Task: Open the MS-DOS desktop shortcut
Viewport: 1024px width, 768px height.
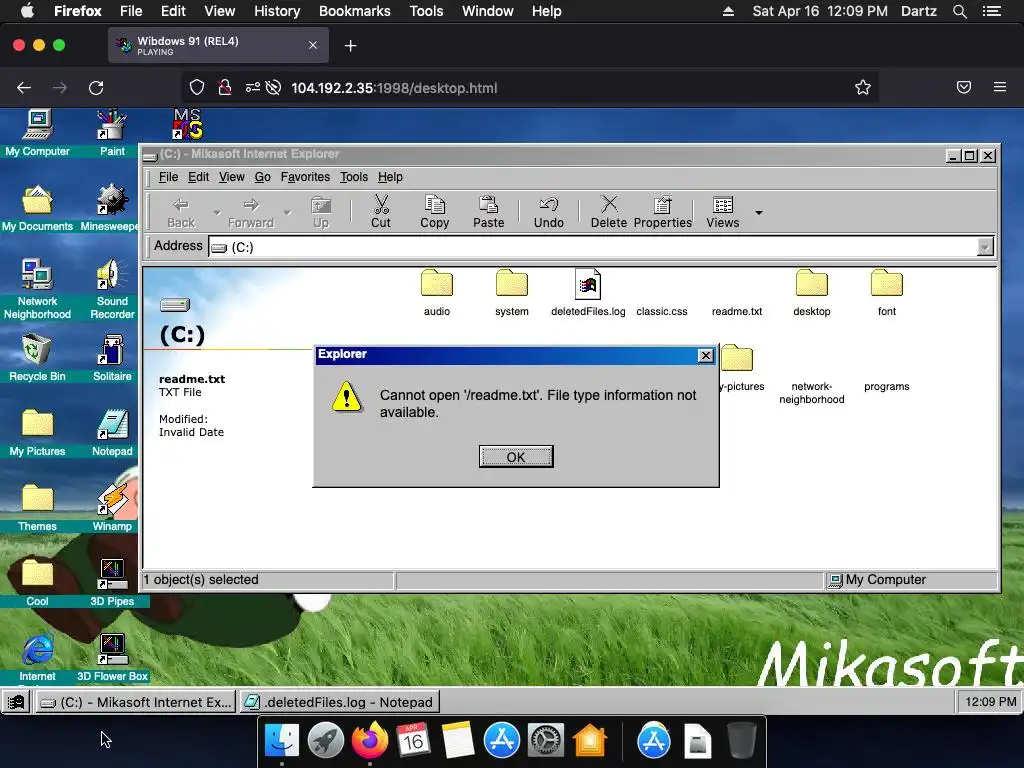Action: (187, 124)
